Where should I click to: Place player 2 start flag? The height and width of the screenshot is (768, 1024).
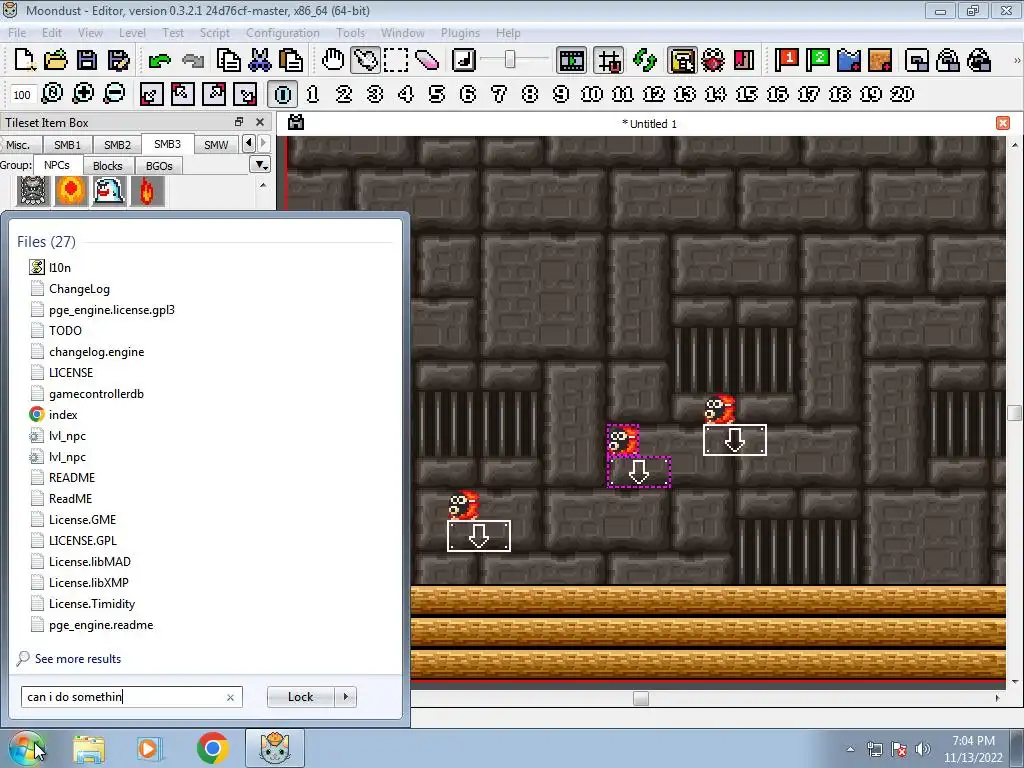(x=817, y=60)
